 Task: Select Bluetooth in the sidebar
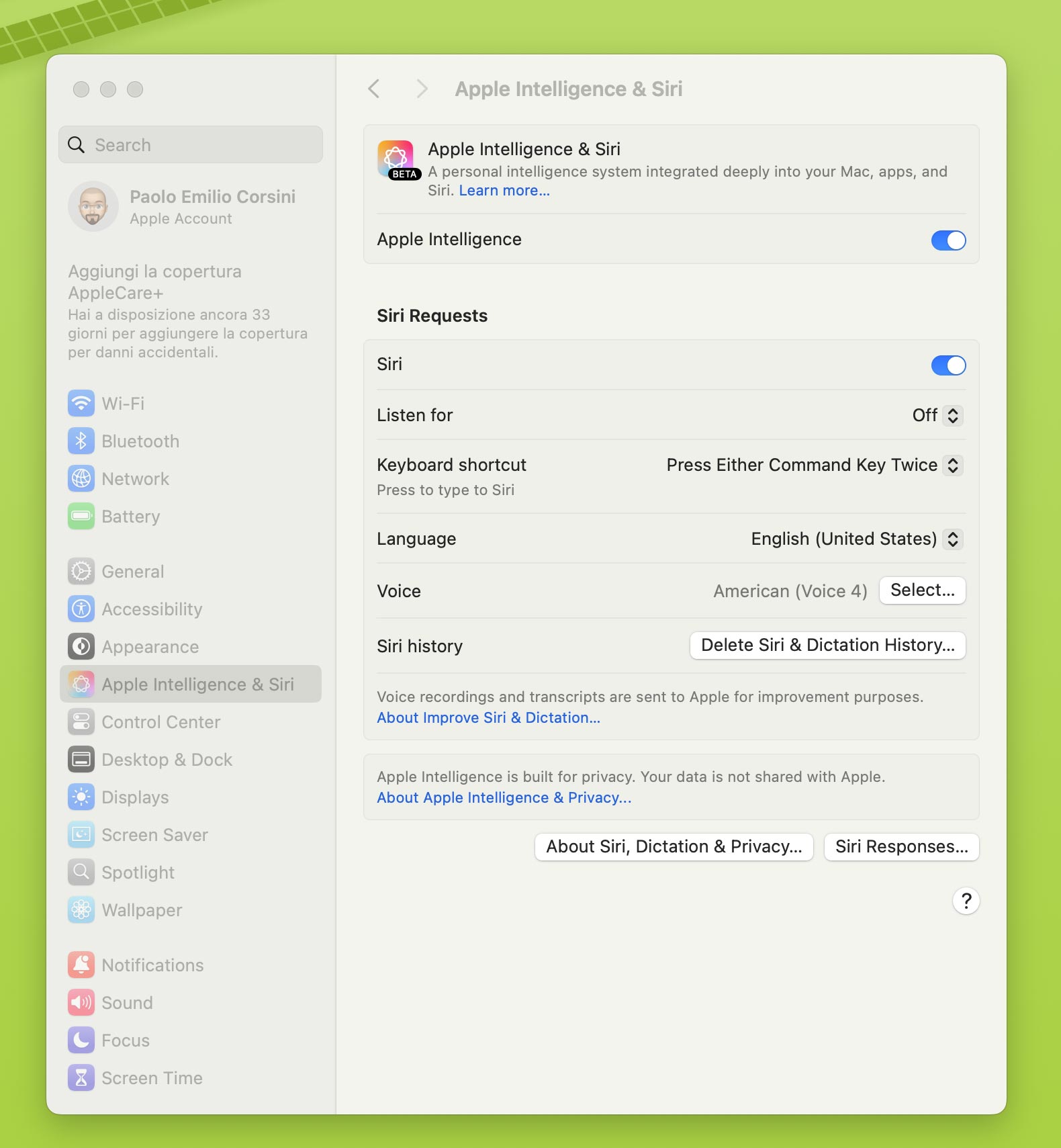pyautogui.click(x=191, y=441)
